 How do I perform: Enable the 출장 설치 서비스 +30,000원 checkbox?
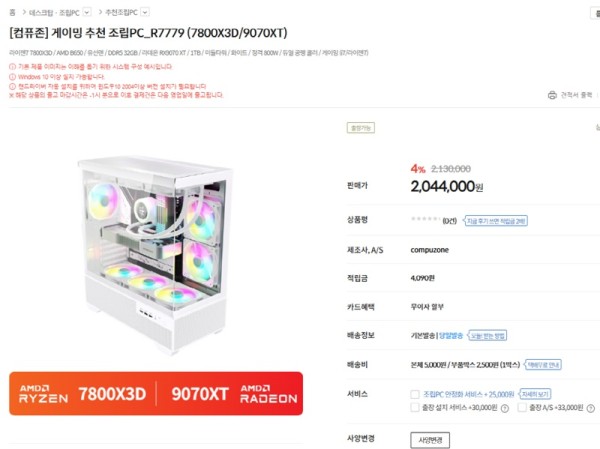pyautogui.click(x=415, y=407)
